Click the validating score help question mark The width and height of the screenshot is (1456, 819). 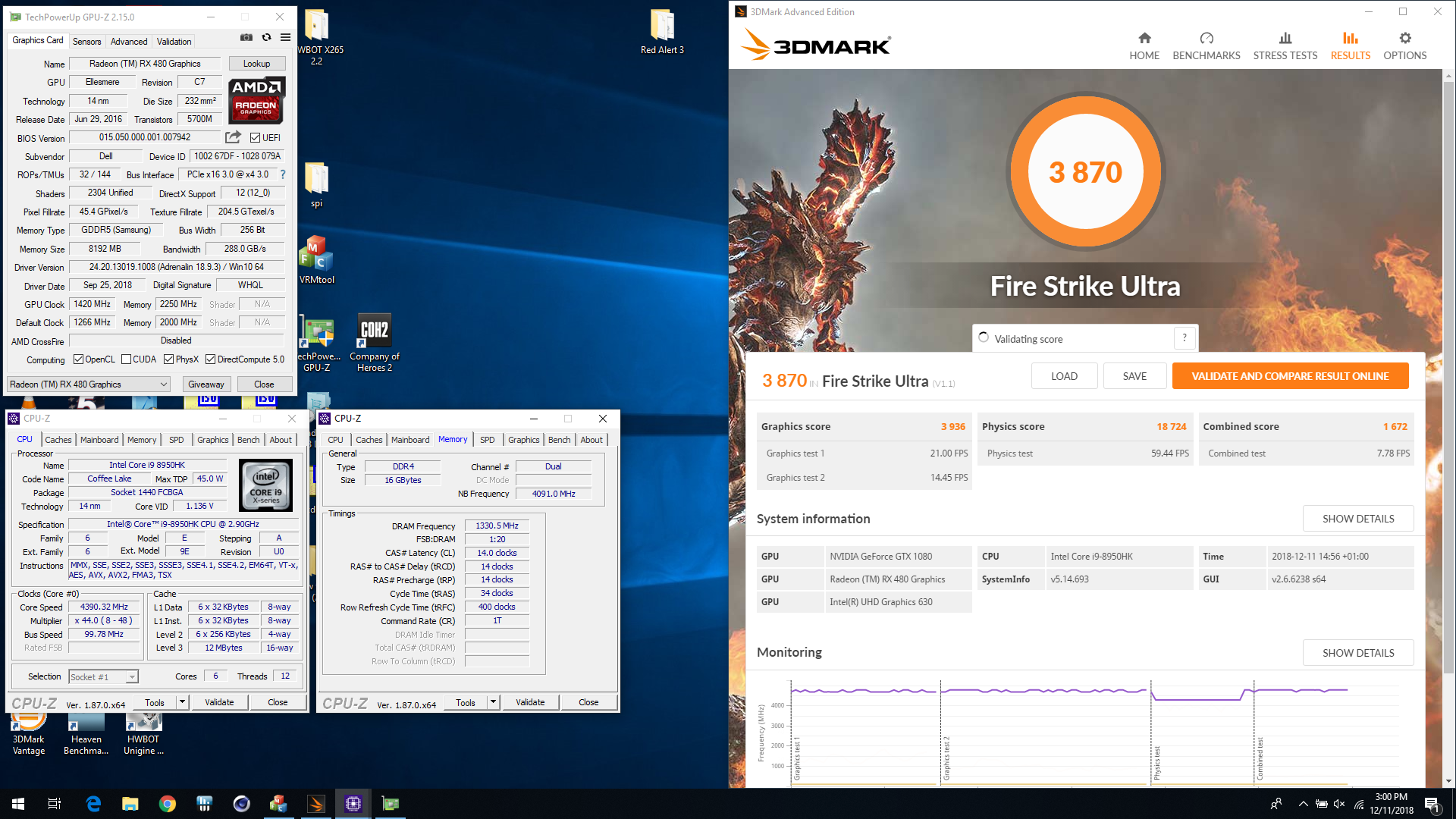point(1185,338)
